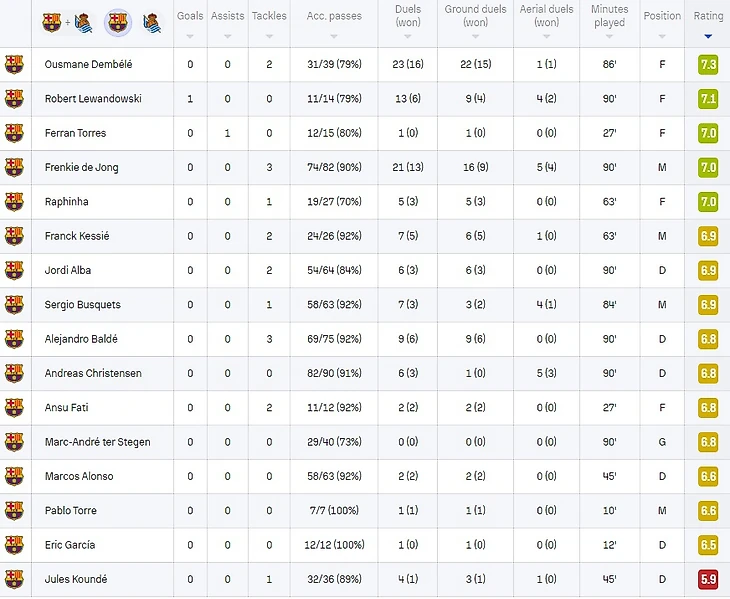Click Barcelona crest beside Pablo Torre
Viewport: 730px width, 599px height.
coord(14,511)
